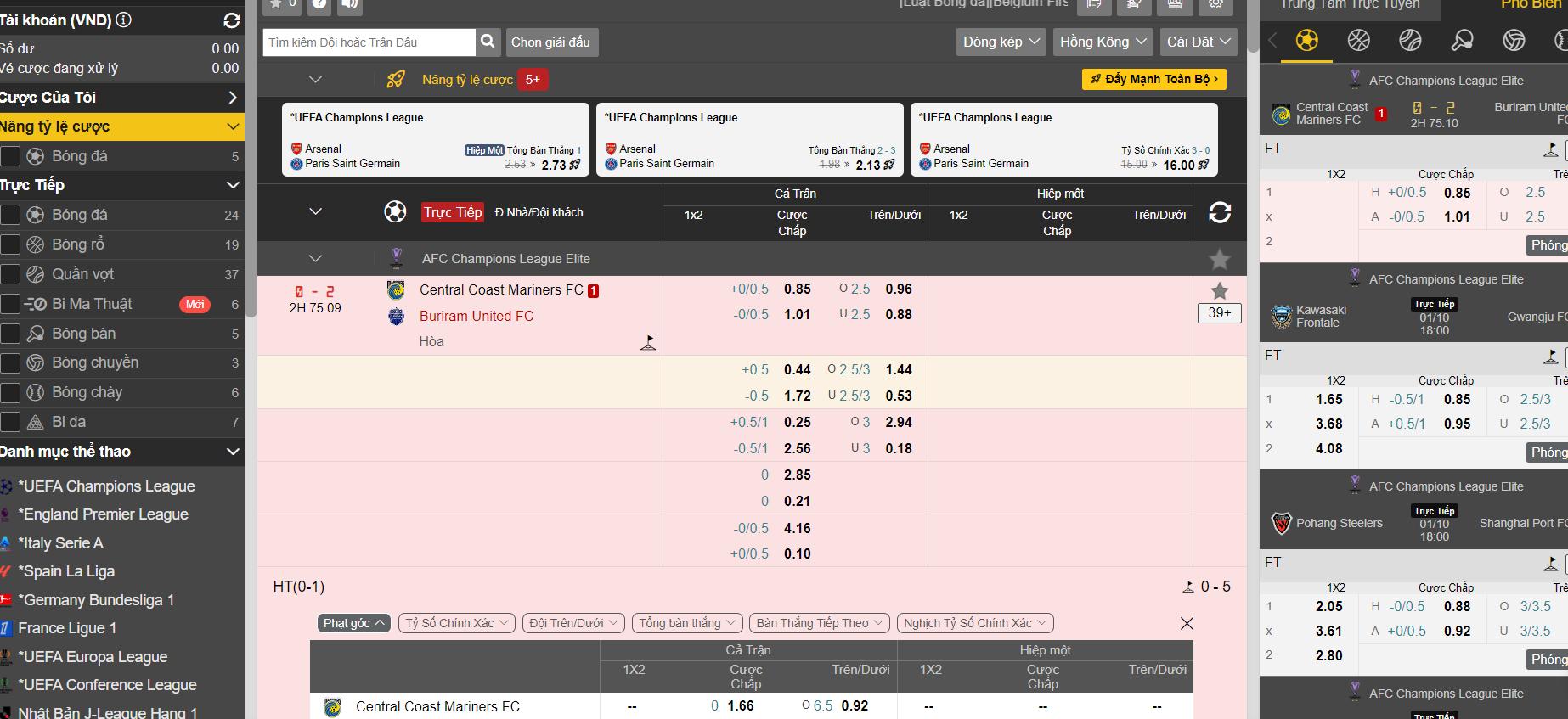Collapse the Trực Tiếp sidebar section
1568x719 pixels.
(233, 185)
